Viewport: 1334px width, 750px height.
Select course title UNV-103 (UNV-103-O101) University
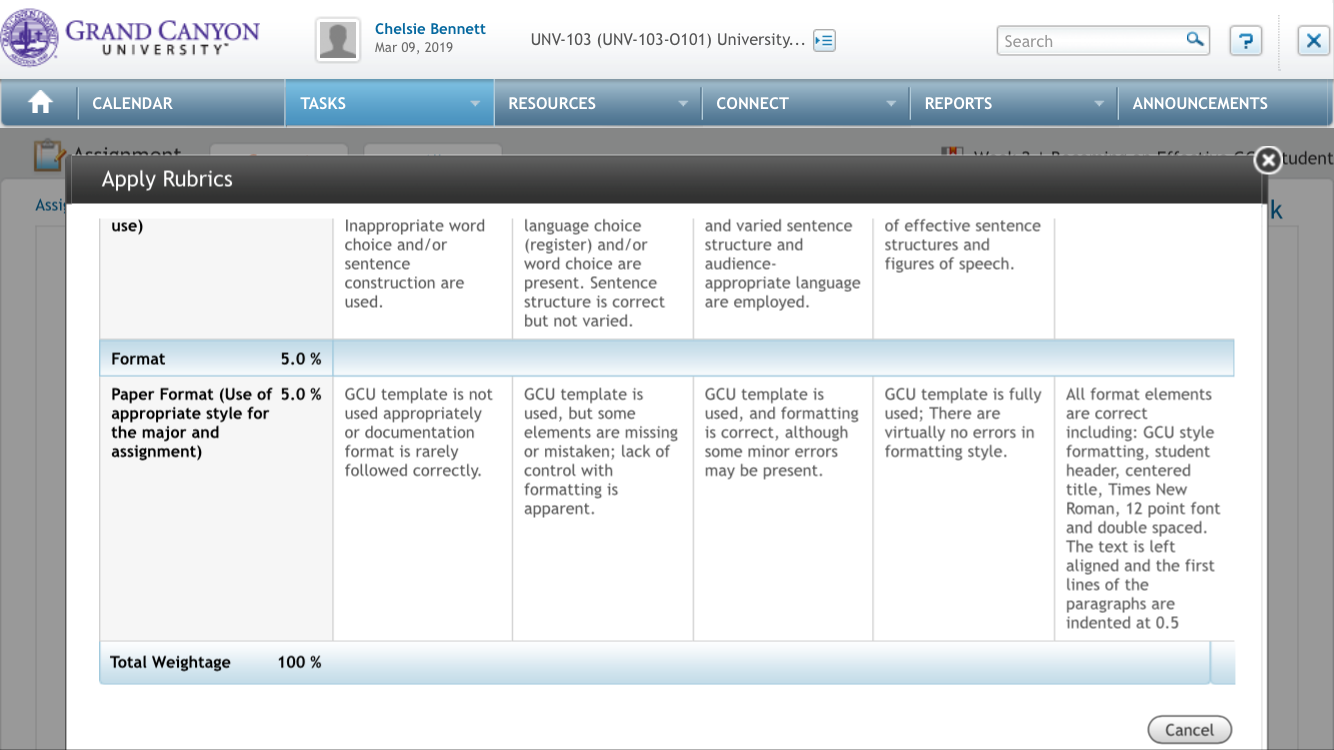667,40
